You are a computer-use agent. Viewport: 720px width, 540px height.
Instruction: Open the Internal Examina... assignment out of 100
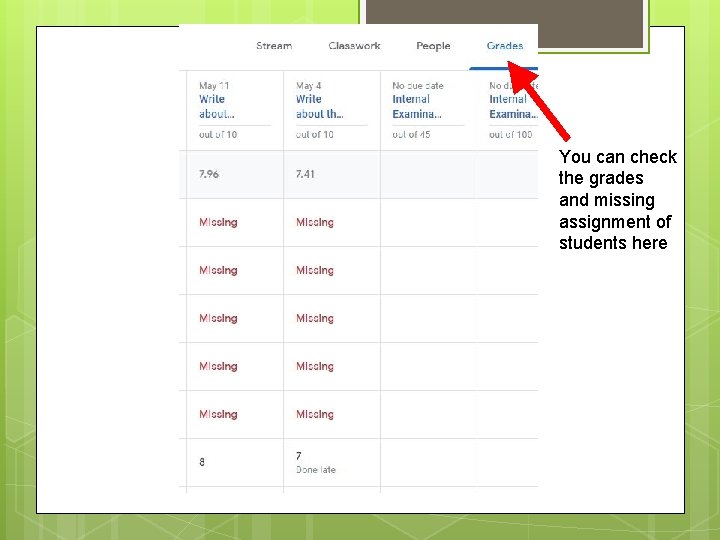click(513, 107)
